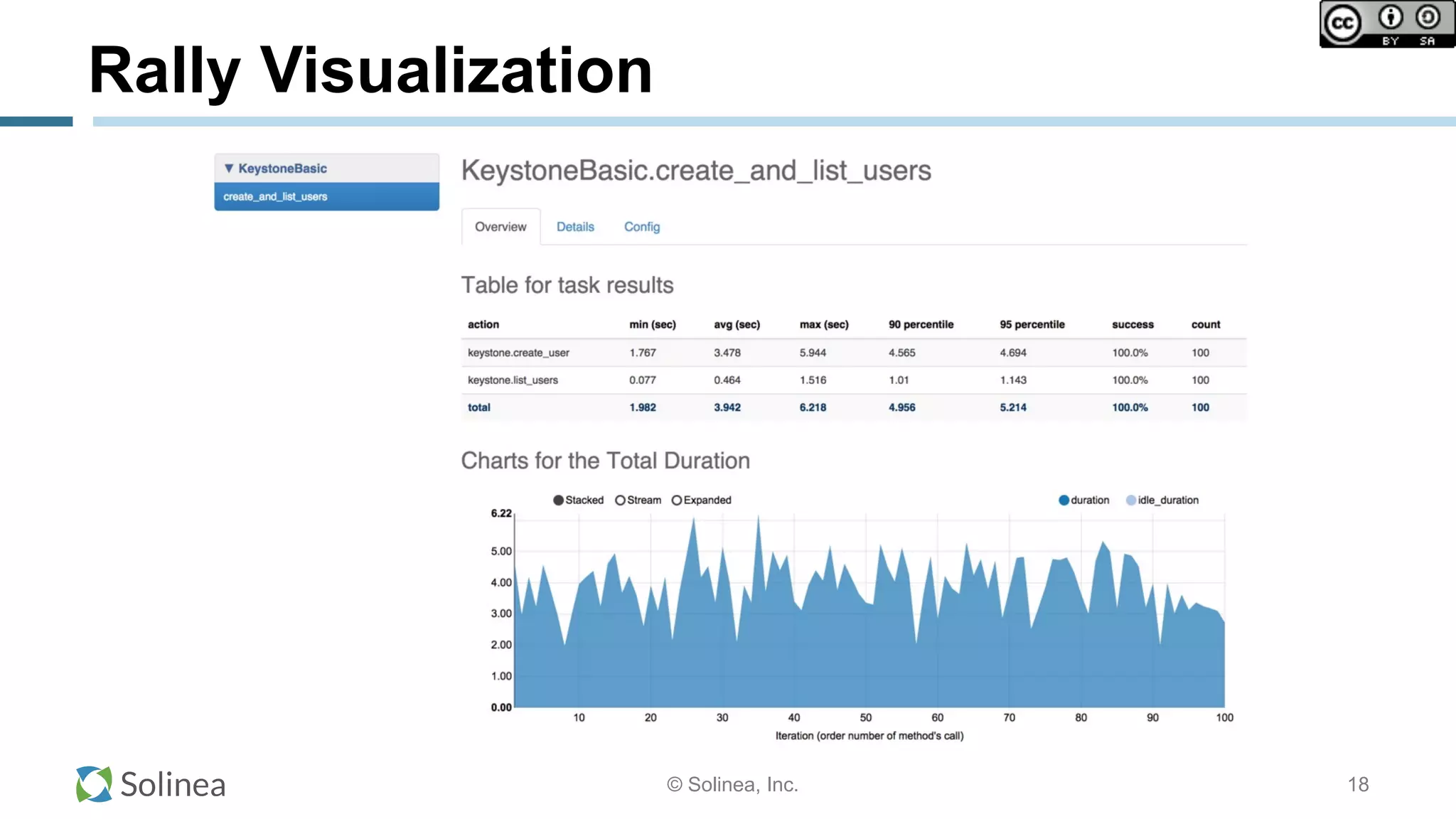Toggle the duration legend dot
1456x819 pixels.
[x=1064, y=500]
